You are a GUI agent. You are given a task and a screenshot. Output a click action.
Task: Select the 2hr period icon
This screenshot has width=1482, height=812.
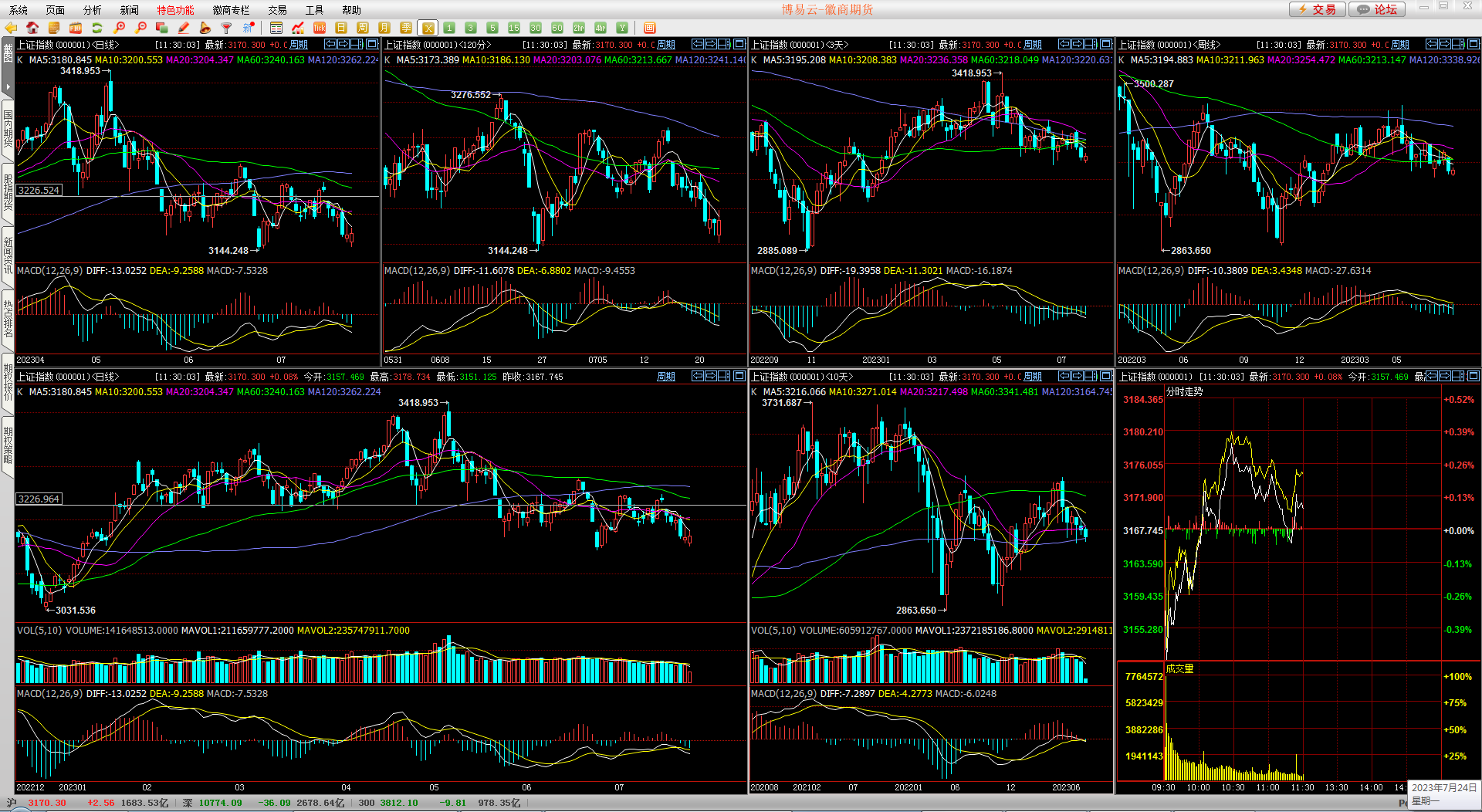click(x=579, y=28)
